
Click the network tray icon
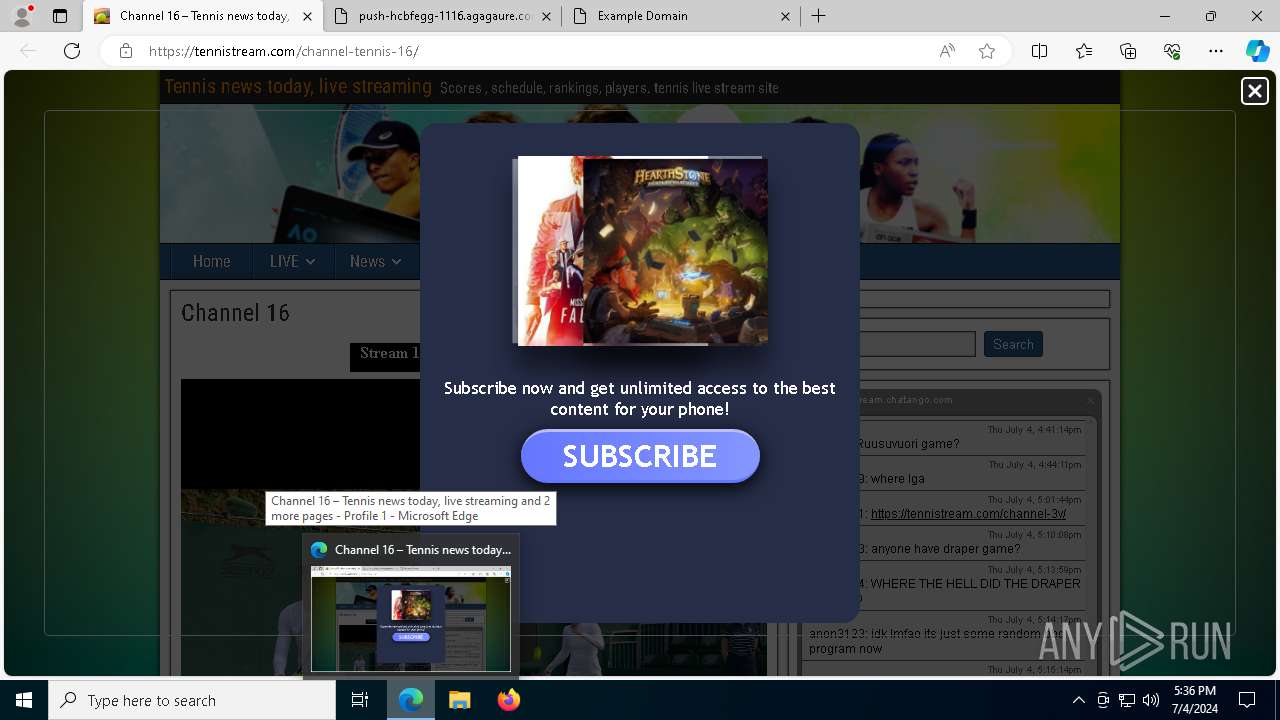(x=1127, y=700)
